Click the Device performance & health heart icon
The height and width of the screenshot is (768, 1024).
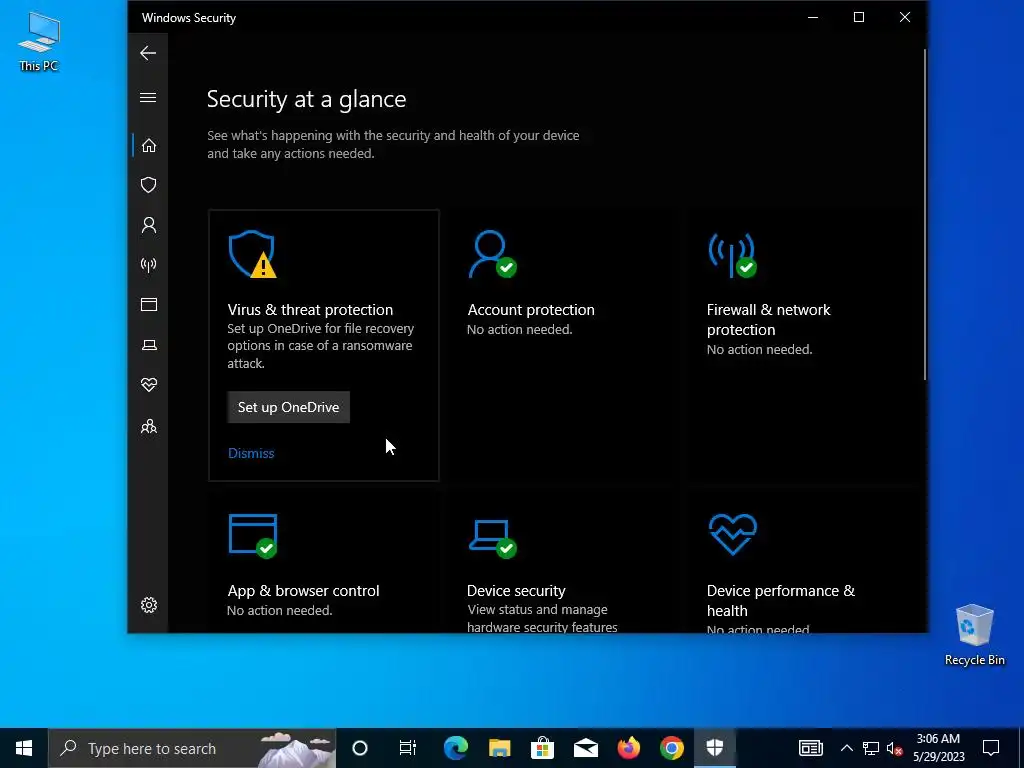click(x=733, y=534)
